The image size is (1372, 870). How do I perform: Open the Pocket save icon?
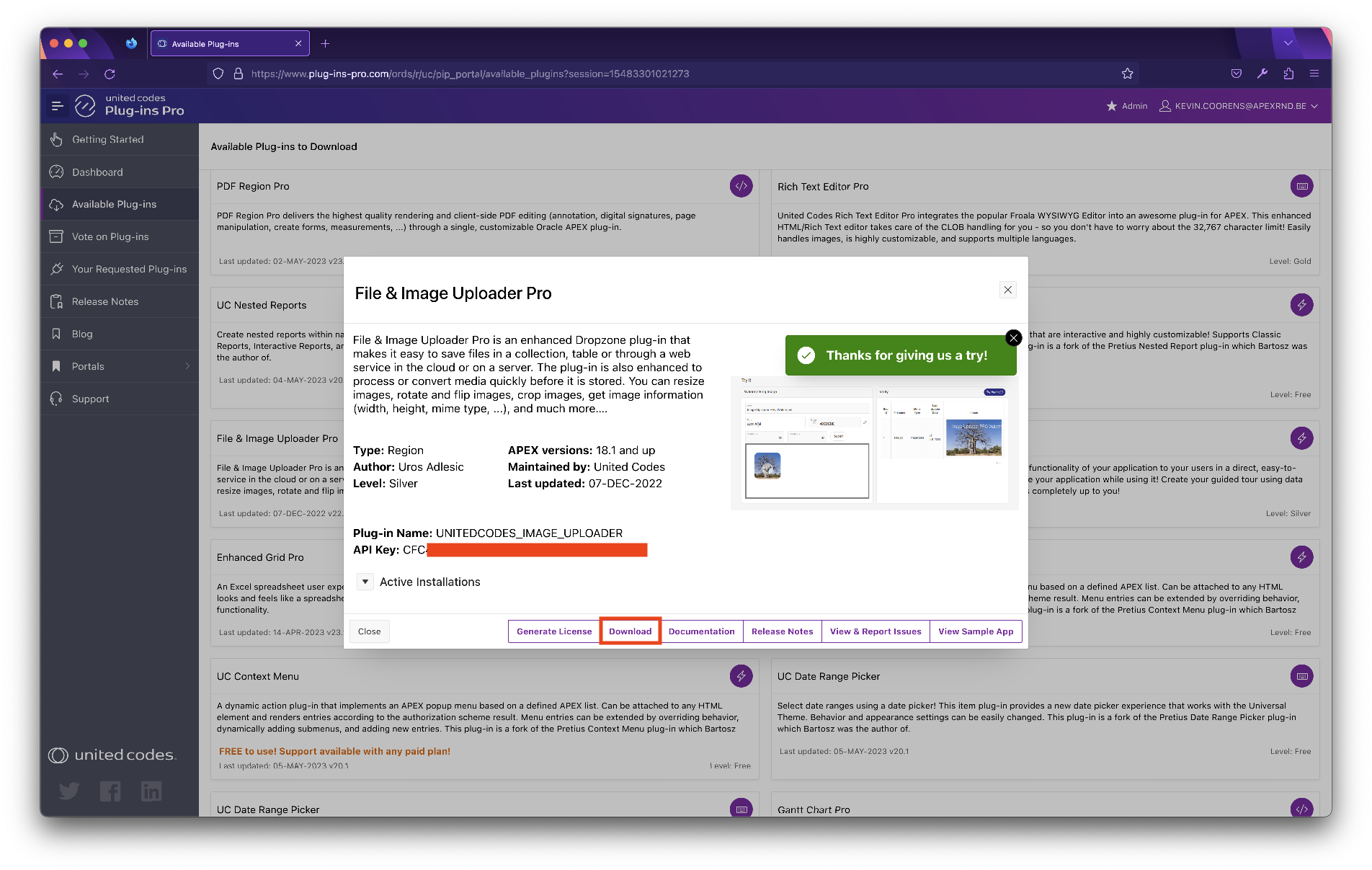click(1237, 74)
